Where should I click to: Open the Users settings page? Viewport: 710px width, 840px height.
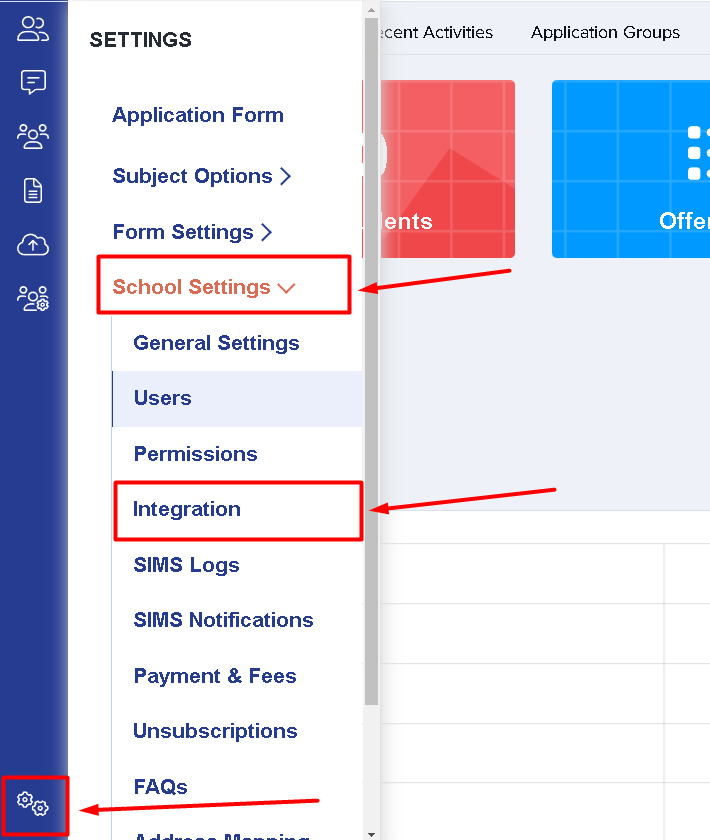[162, 398]
